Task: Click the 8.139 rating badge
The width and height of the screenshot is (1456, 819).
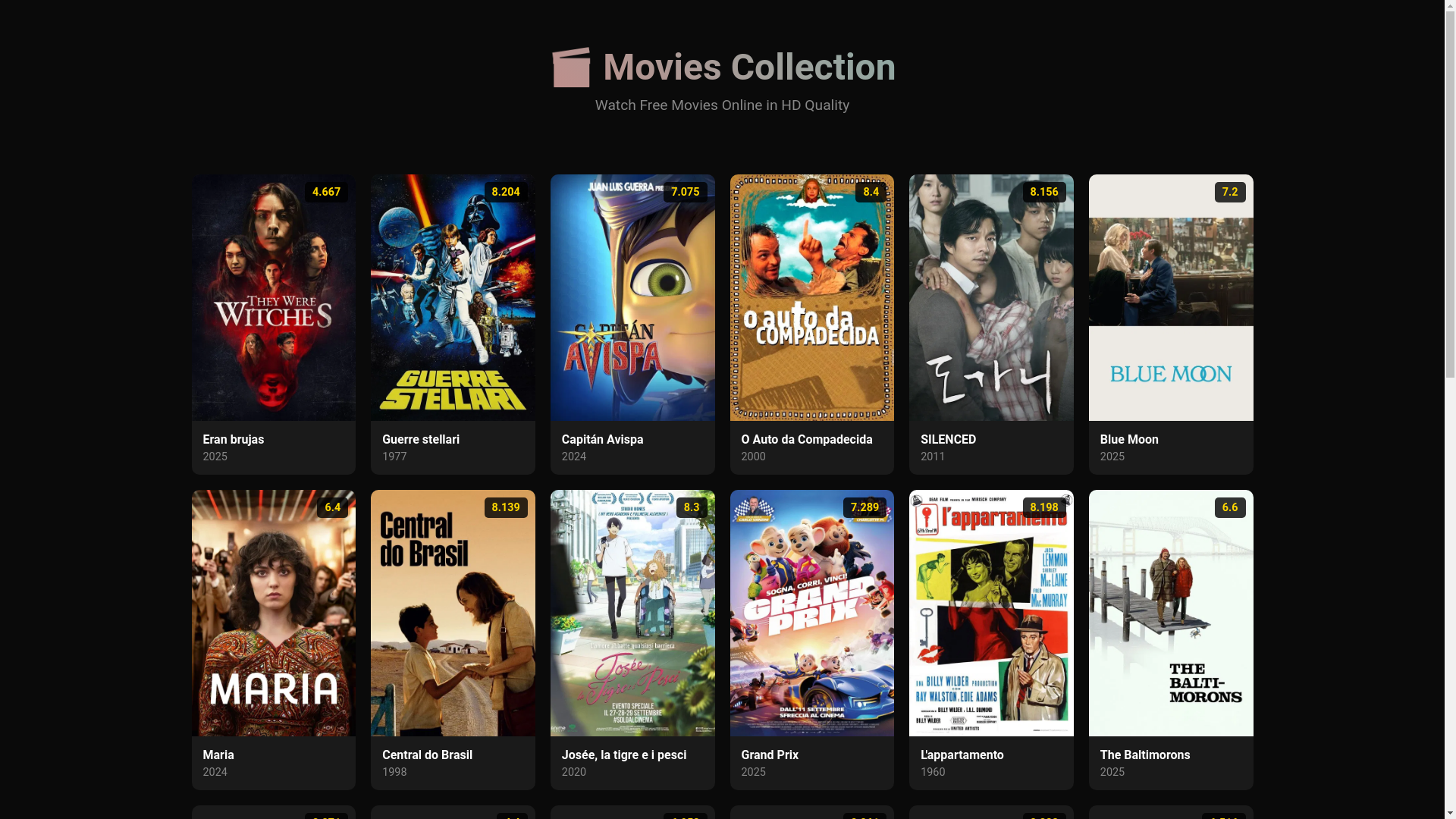Action: point(506,507)
